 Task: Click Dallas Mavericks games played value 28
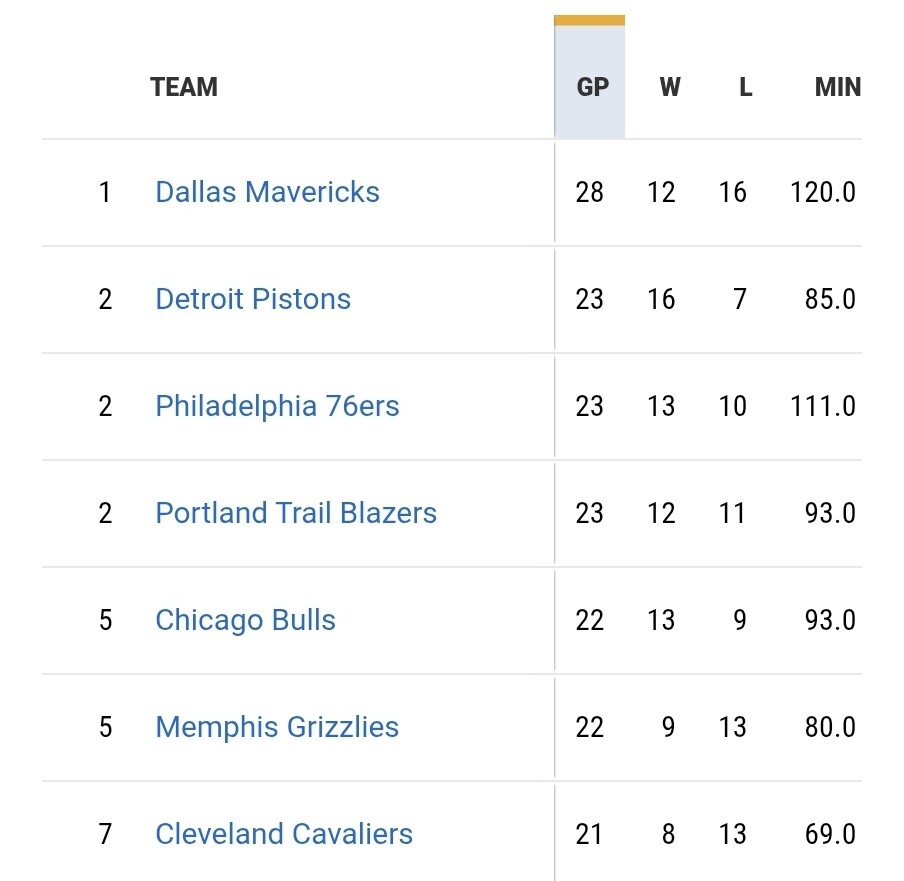(x=590, y=192)
